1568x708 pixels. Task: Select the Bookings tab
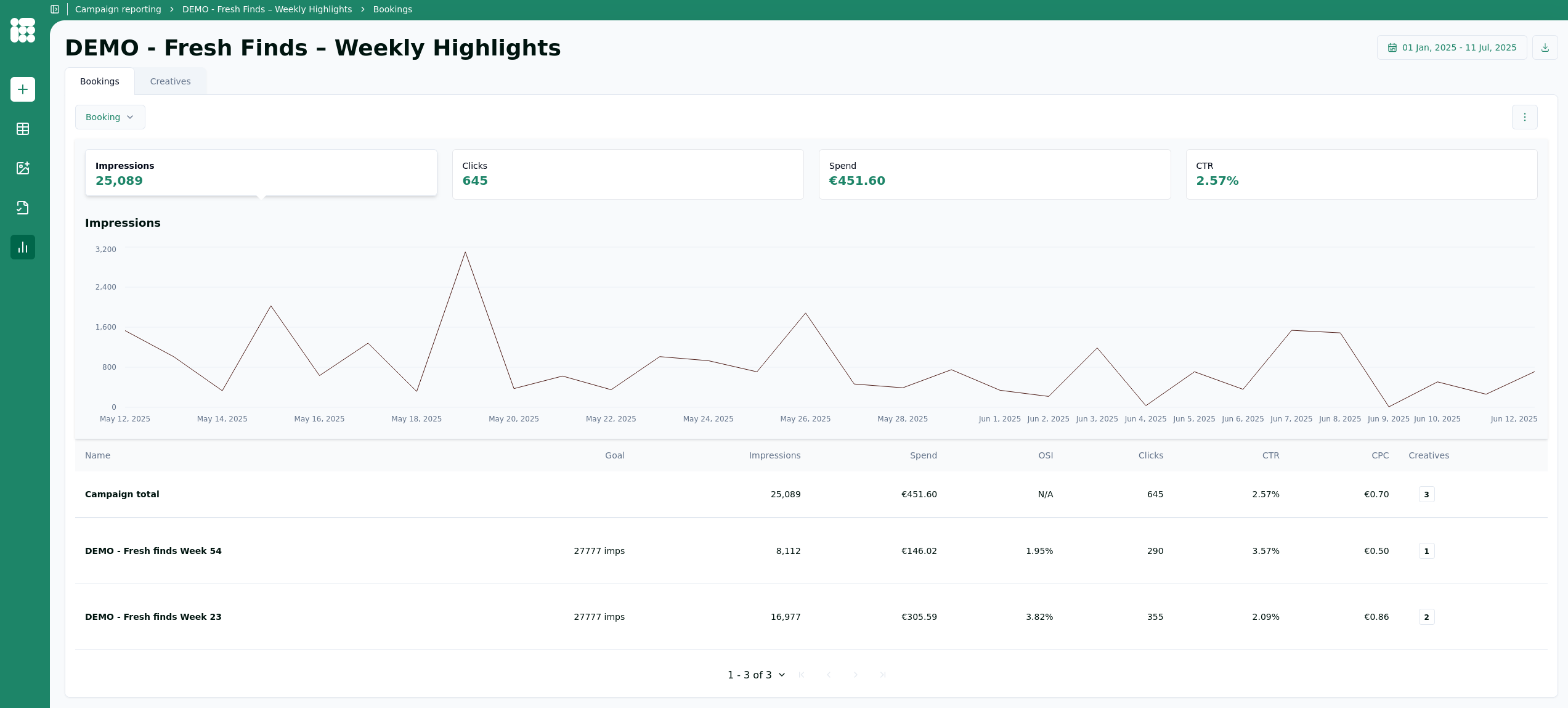tap(100, 81)
